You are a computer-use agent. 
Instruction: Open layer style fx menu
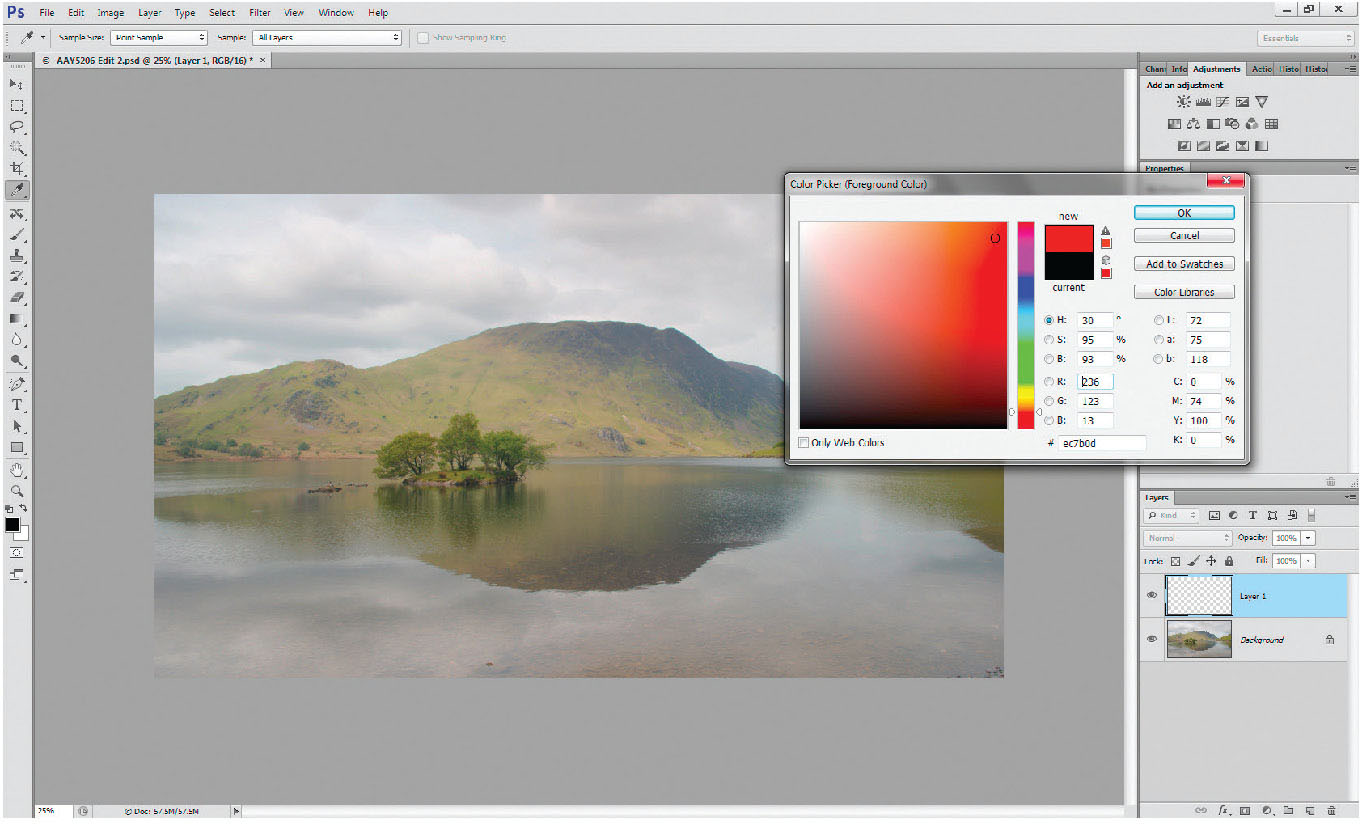(x=1224, y=810)
